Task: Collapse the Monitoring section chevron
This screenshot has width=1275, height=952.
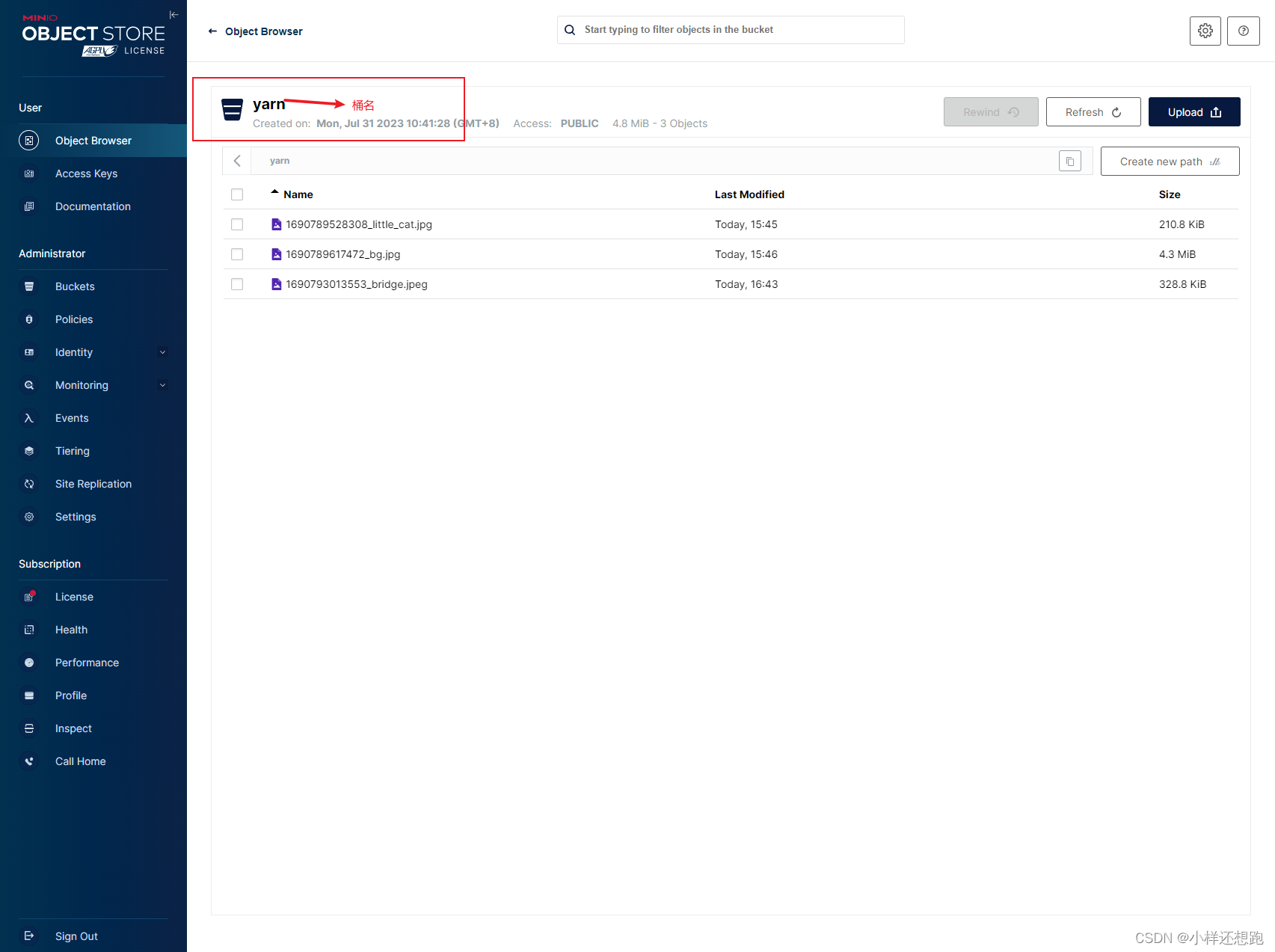Action: [162, 384]
